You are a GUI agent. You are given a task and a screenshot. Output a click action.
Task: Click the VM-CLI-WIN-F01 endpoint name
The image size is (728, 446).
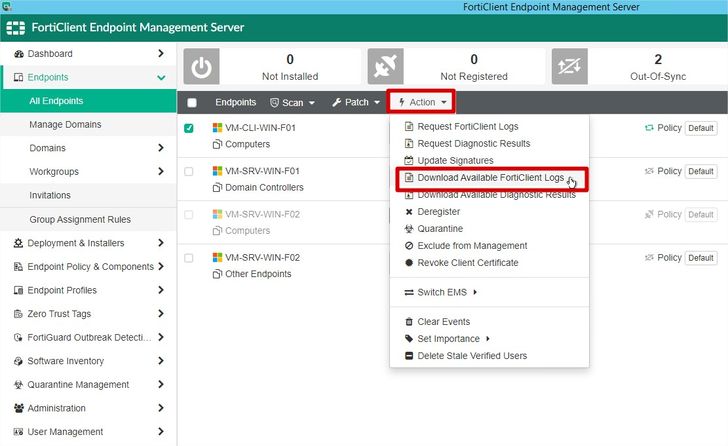[x=260, y=128]
